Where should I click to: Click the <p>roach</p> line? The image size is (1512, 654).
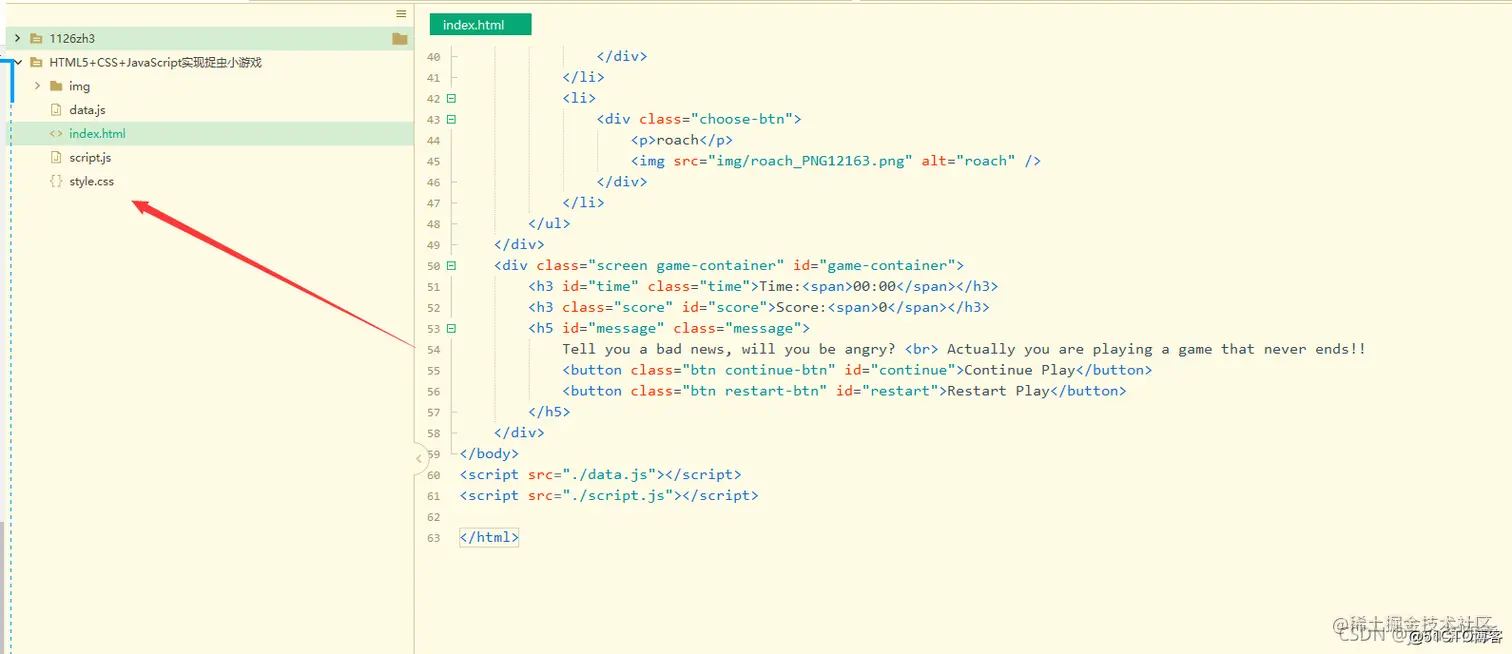(681, 139)
